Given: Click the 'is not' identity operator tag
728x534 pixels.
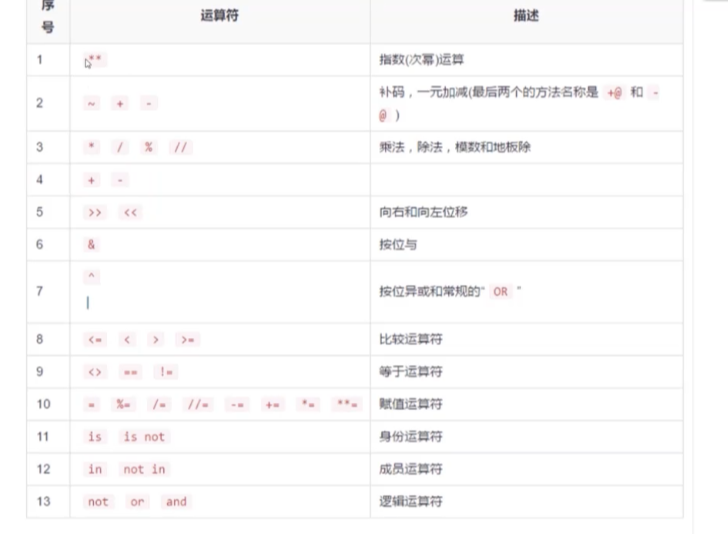Looking at the screenshot, I should (x=144, y=437).
